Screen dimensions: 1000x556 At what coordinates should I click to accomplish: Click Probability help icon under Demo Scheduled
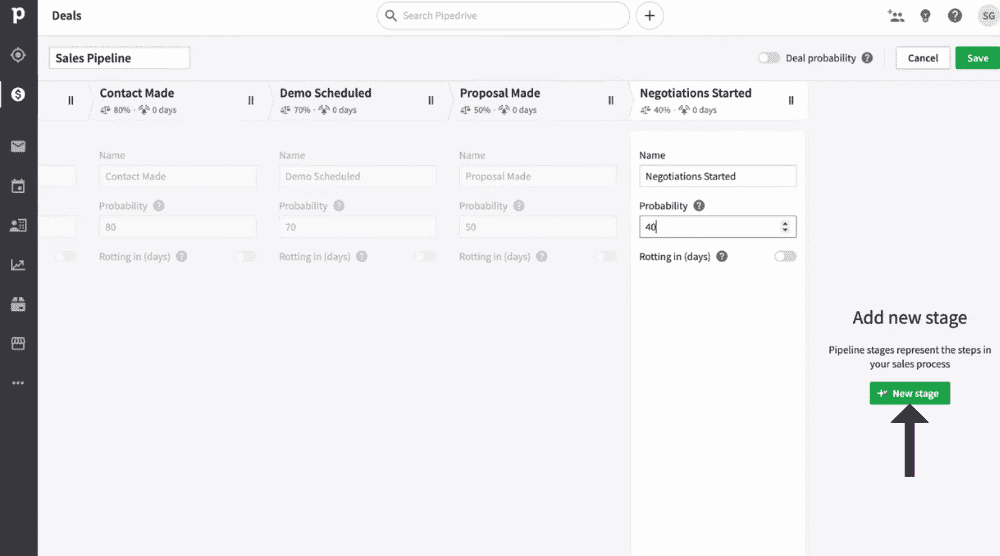[x=339, y=206]
